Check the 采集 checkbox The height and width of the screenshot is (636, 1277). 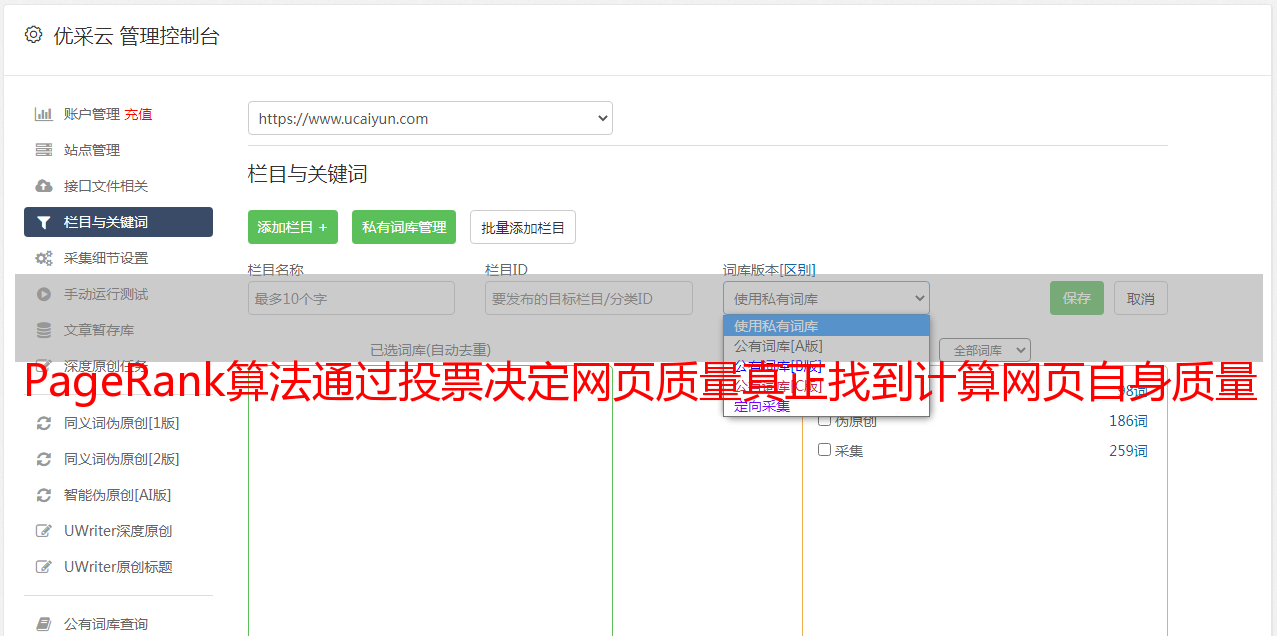[825, 450]
